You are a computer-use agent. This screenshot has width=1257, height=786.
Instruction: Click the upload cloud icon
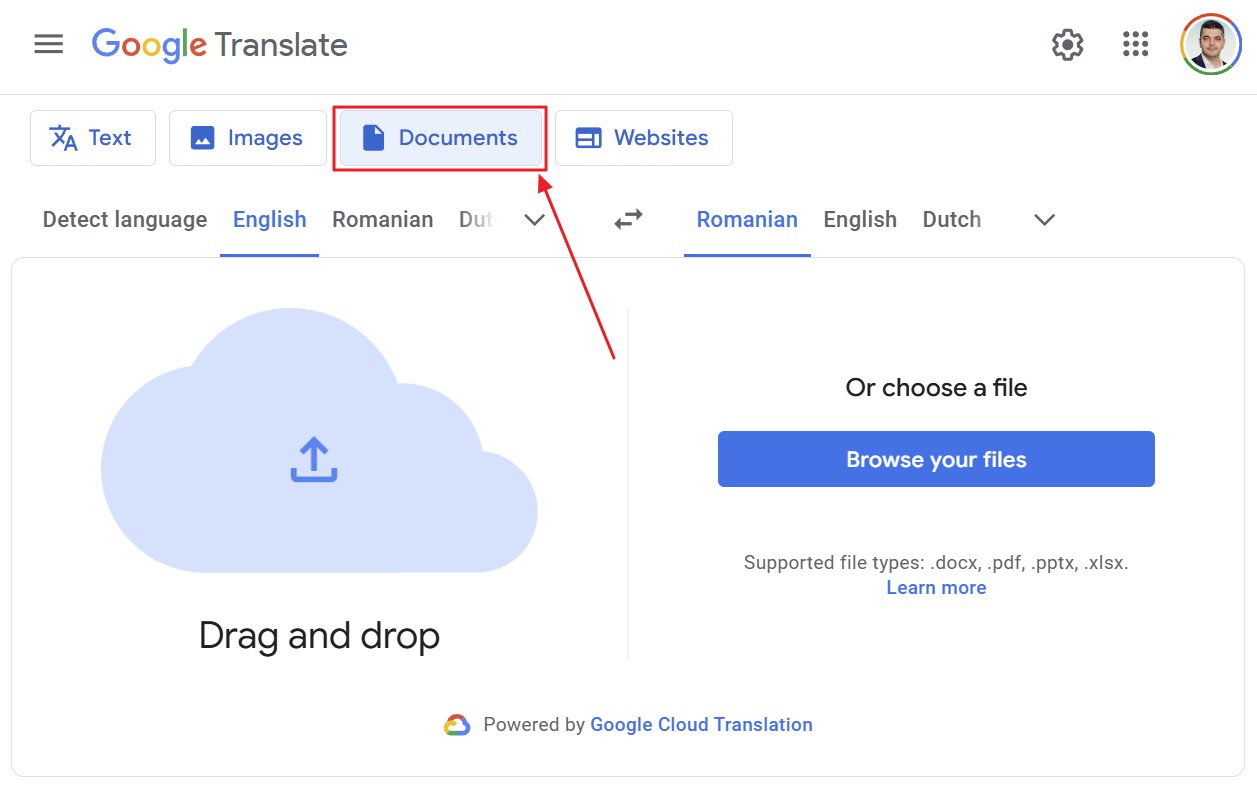coord(314,459)
